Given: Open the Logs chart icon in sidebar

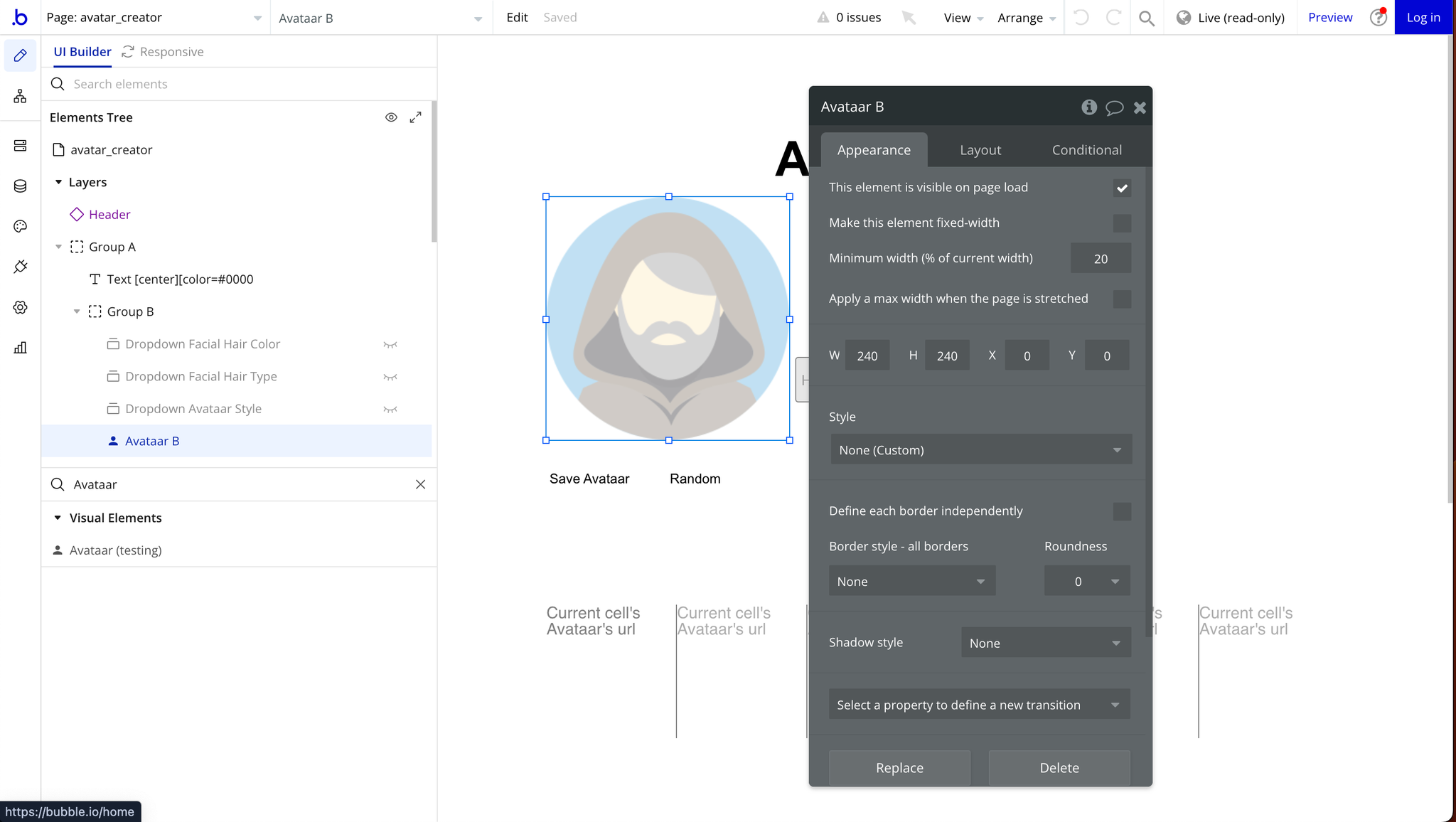Looking at the screenshot, I should [x=20, y=348].
